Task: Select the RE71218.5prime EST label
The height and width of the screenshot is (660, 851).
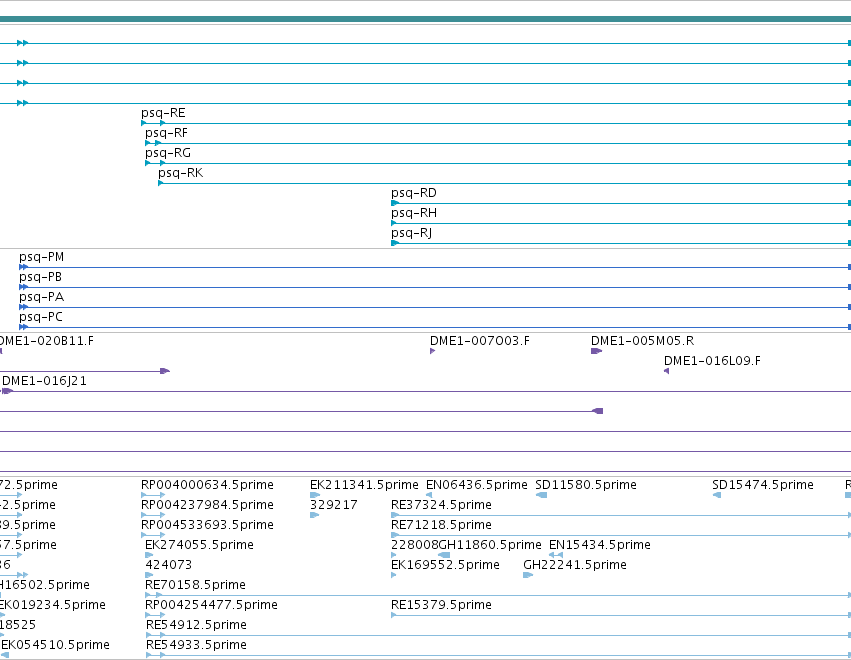Action: [441, 525]
